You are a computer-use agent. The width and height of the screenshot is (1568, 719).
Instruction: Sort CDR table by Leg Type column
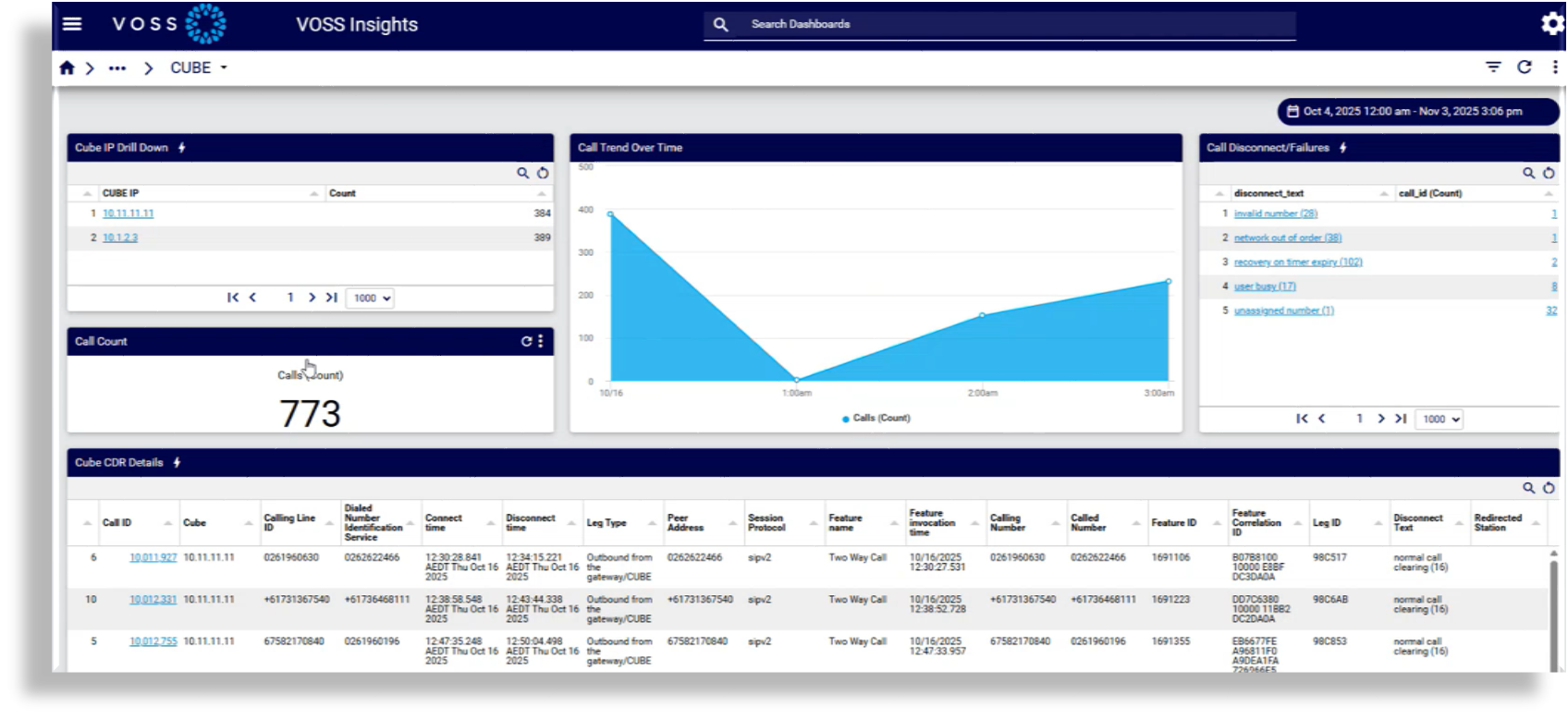(x=606, y=523)
